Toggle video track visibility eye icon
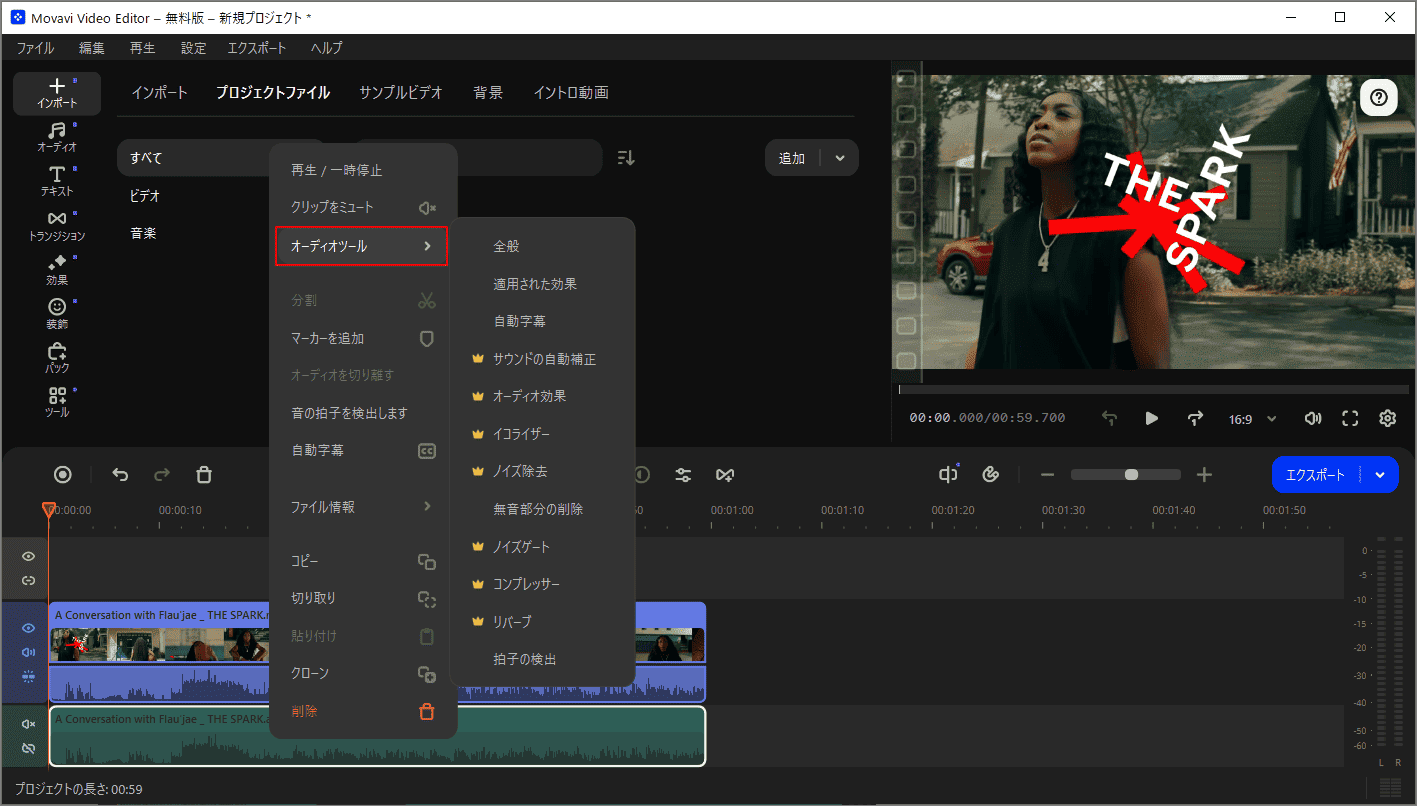Screen dimensions: 1417x806 [x=29, y=628]
